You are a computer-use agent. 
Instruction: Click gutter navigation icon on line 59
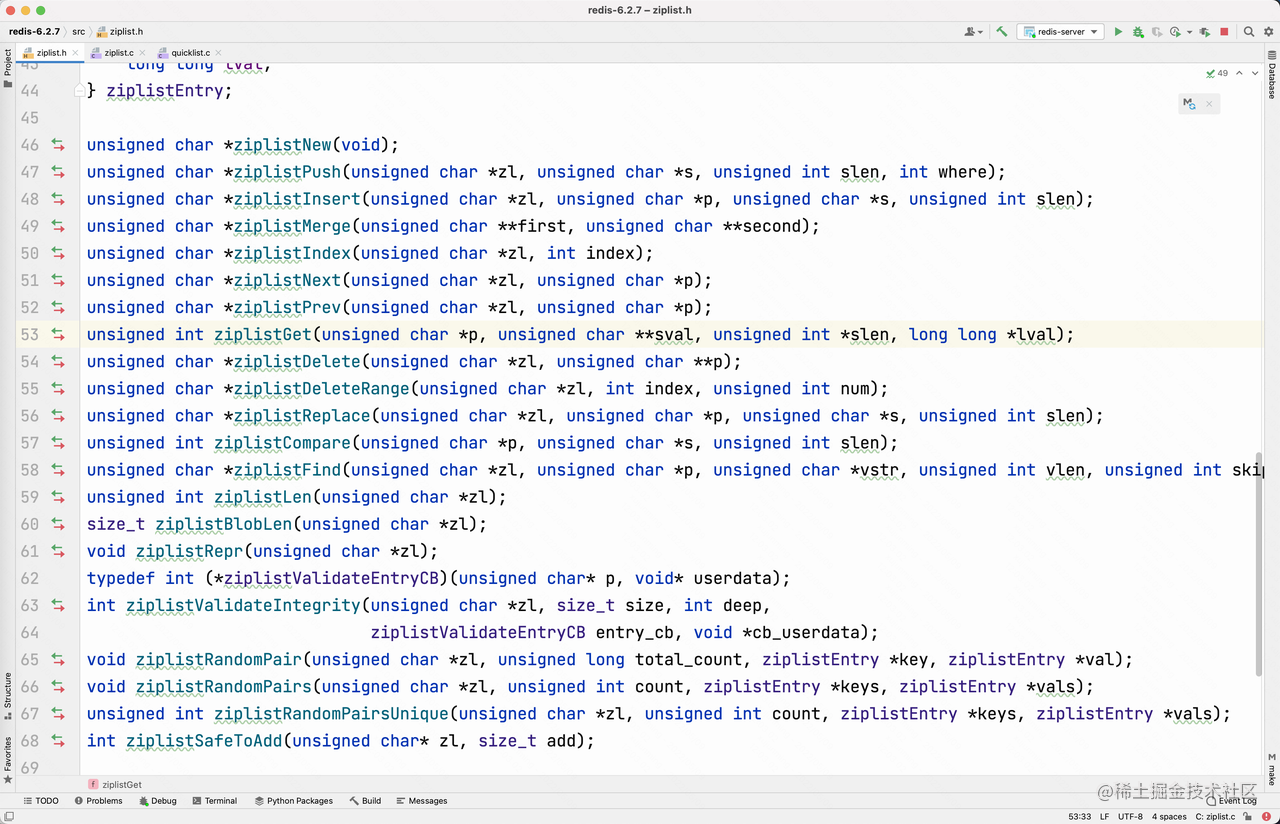(58, 497)
